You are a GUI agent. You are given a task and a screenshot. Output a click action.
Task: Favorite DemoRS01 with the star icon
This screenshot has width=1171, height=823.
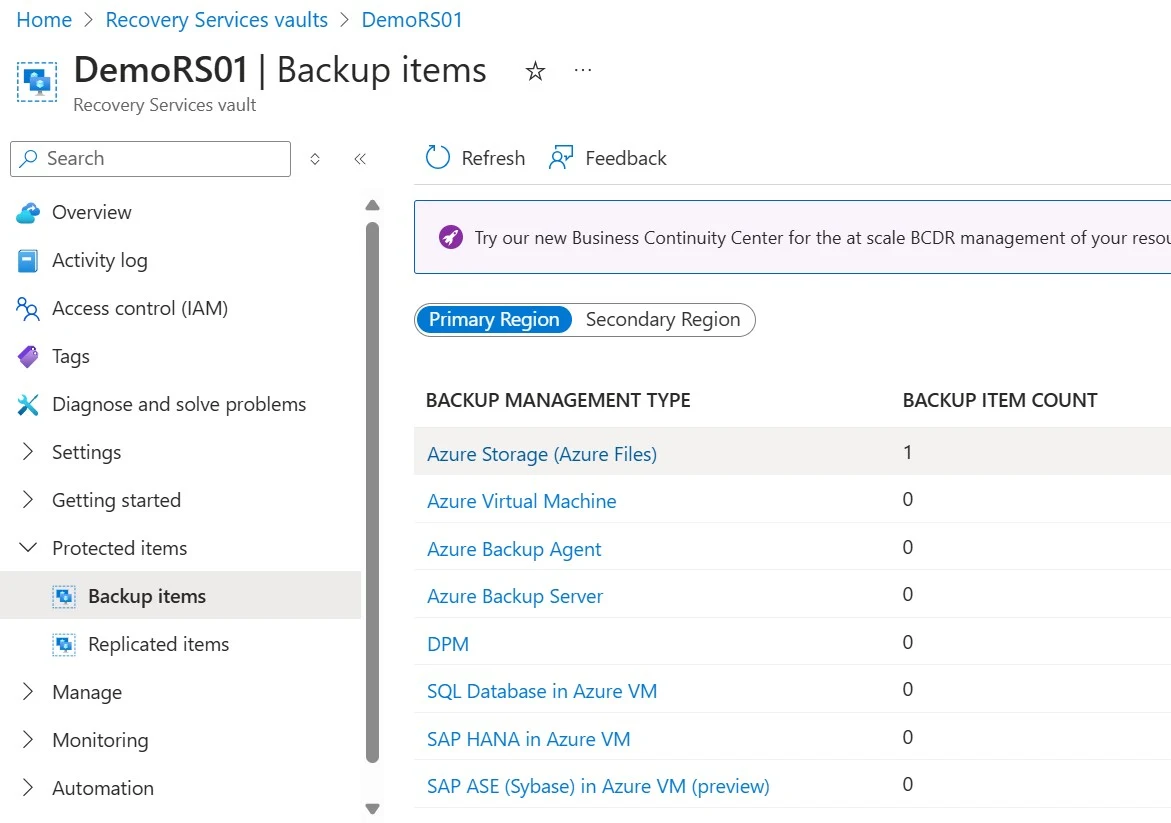point(536,71)
